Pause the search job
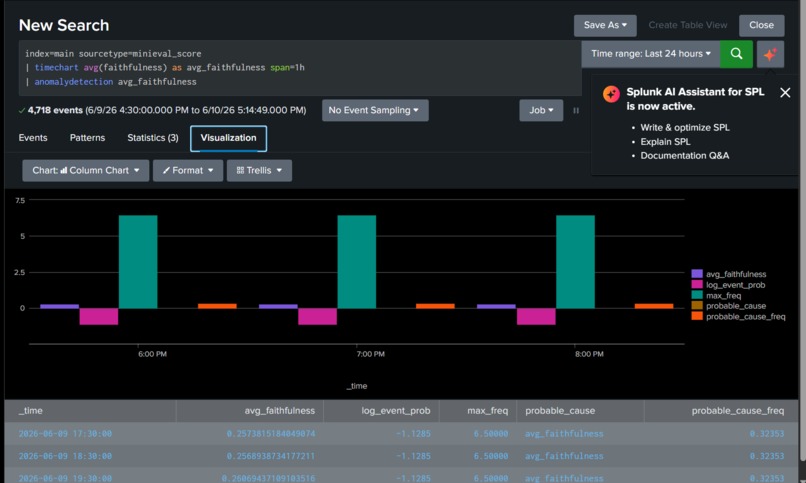 (576, 110)
